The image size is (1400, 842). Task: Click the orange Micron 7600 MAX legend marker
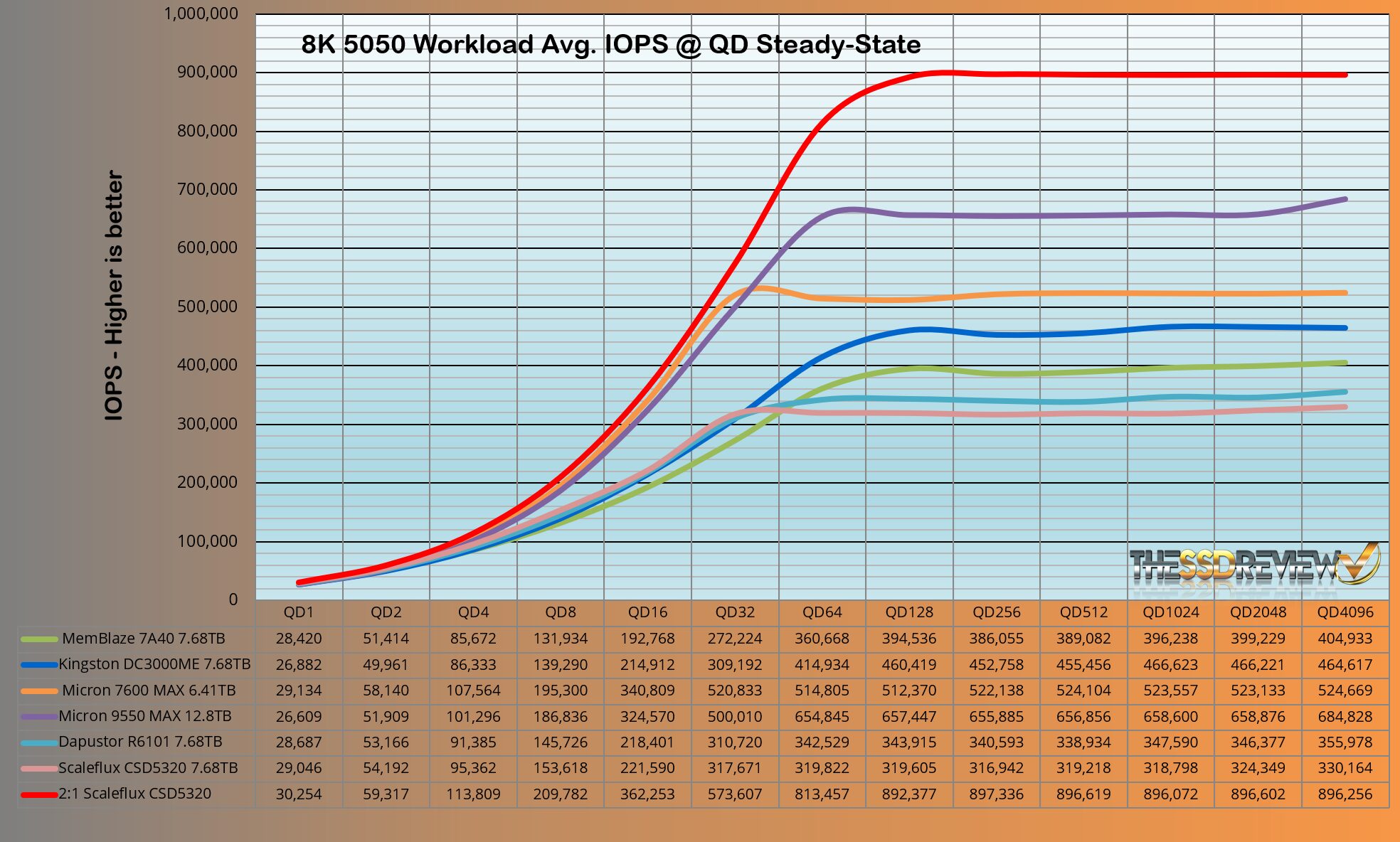[x=38, y=691]
